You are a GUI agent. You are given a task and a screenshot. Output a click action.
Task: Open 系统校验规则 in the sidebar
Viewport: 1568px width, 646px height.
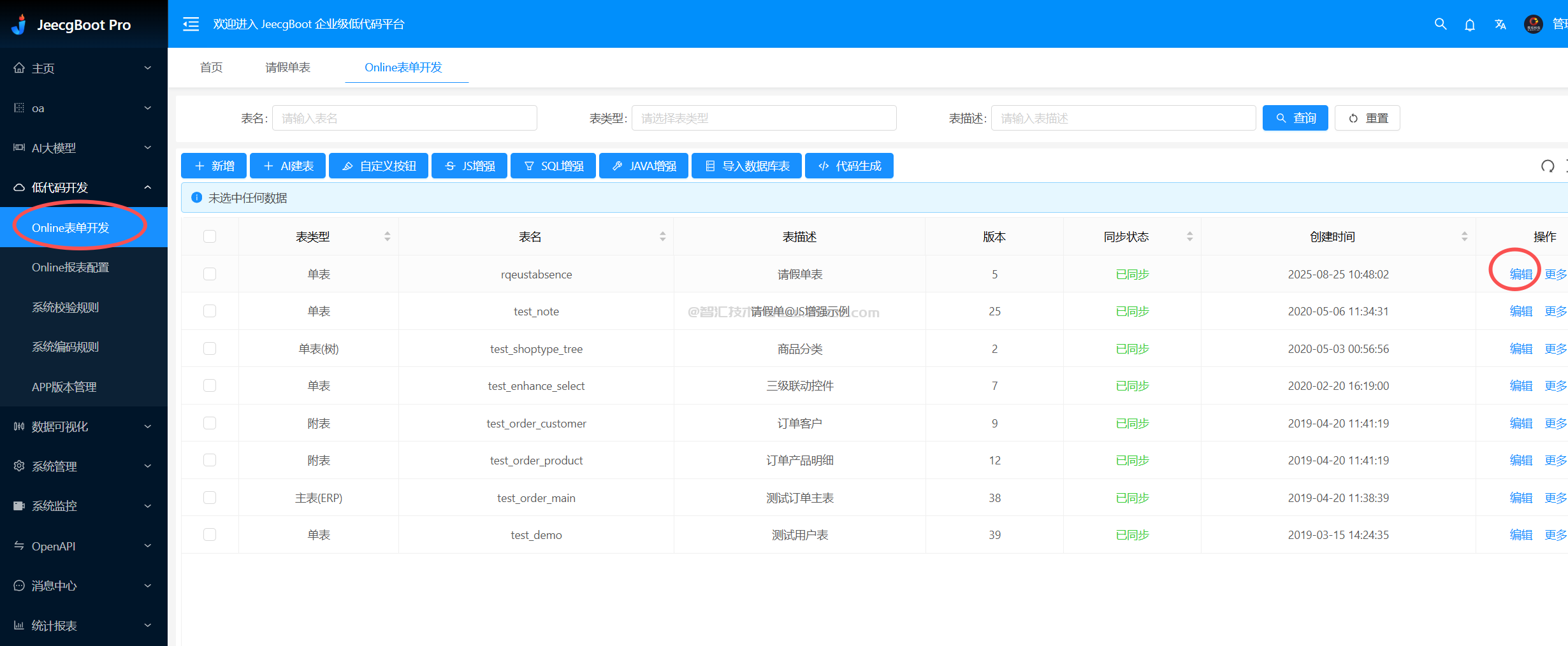pyautogui.click(x=66, y=307)
